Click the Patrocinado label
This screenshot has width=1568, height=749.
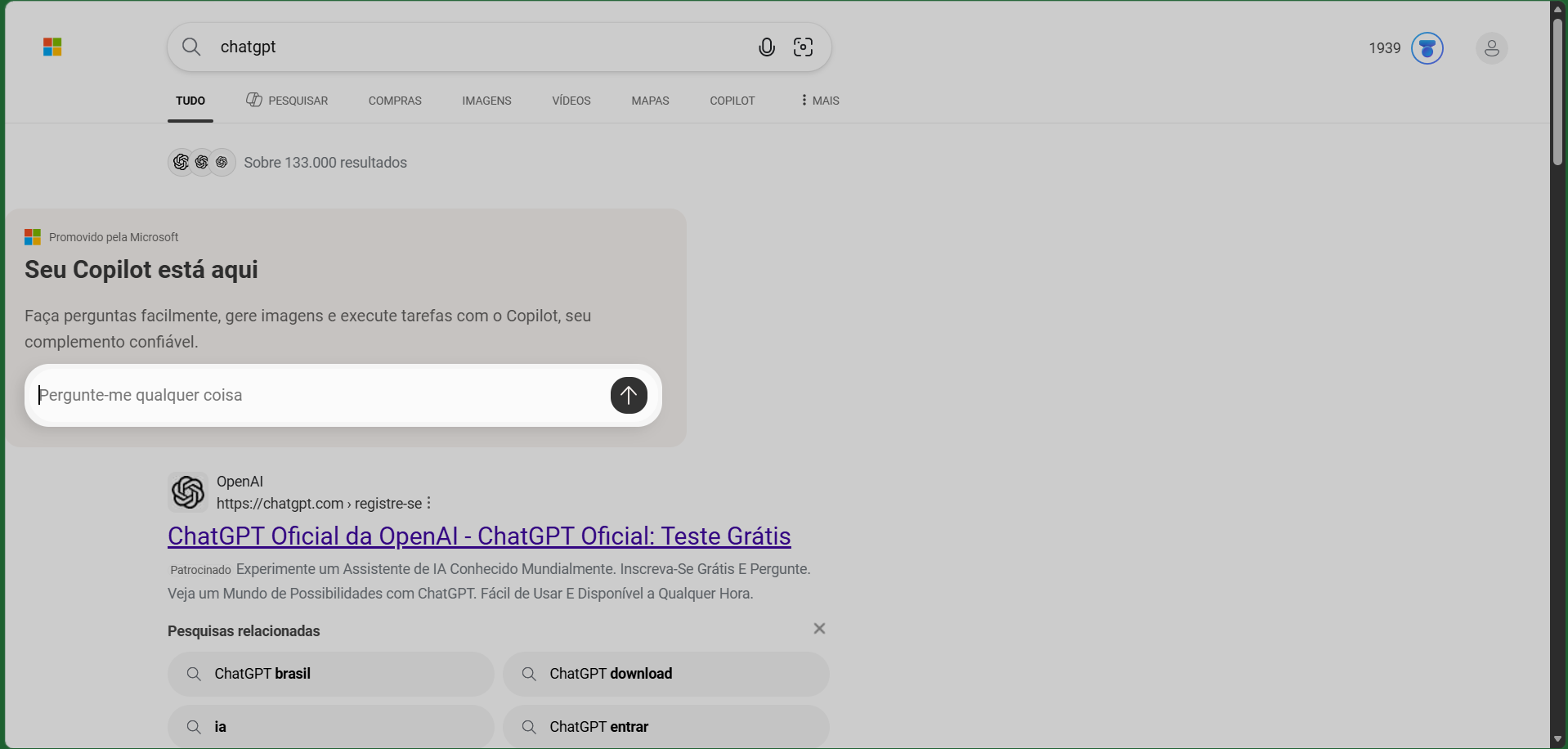coord(201,570)
